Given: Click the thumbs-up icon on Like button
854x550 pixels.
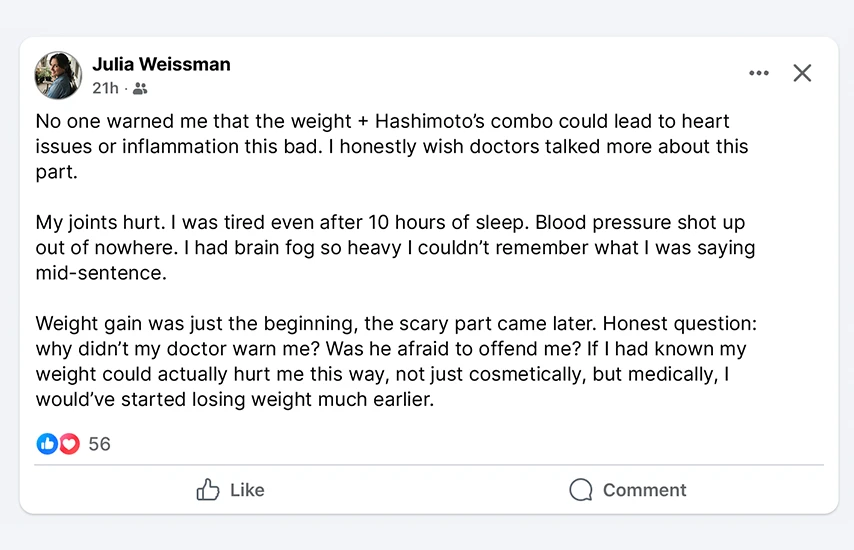Looking at the screenshot, I should pos(208,490).
